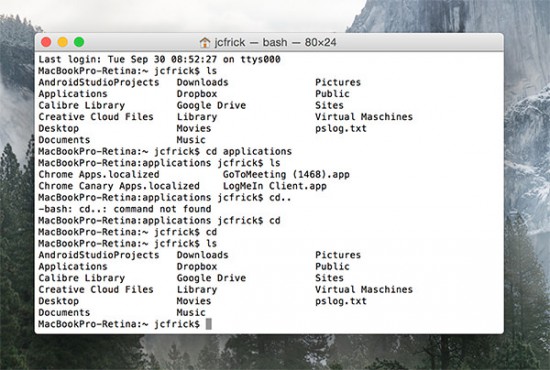Minimize the Terminal with yellow button
The height and width of the screenshot is (370, 550).
click(x=62, y=42)
